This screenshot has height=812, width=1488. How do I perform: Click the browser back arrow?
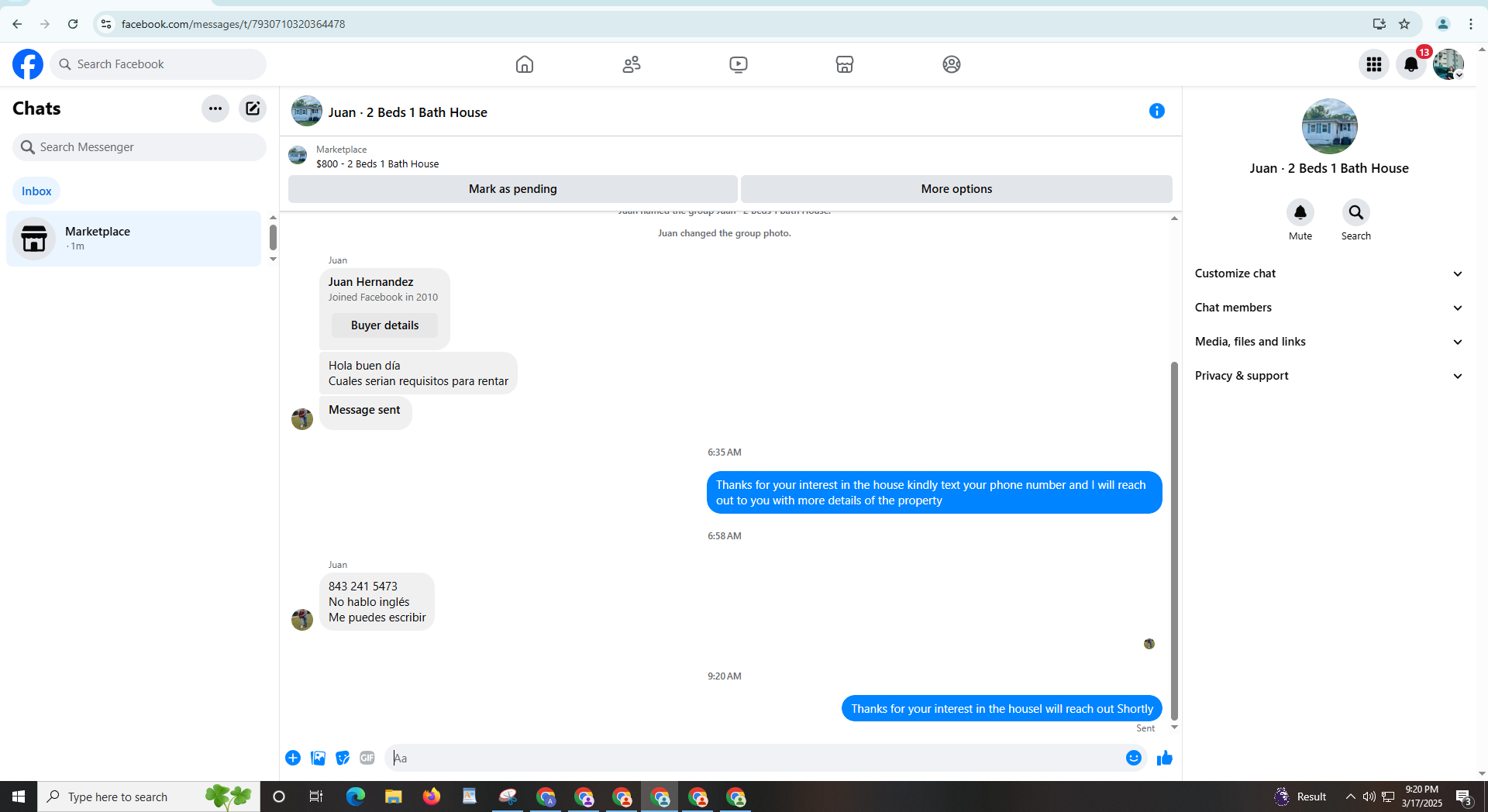pyautogui.click(x=17, y=24)
